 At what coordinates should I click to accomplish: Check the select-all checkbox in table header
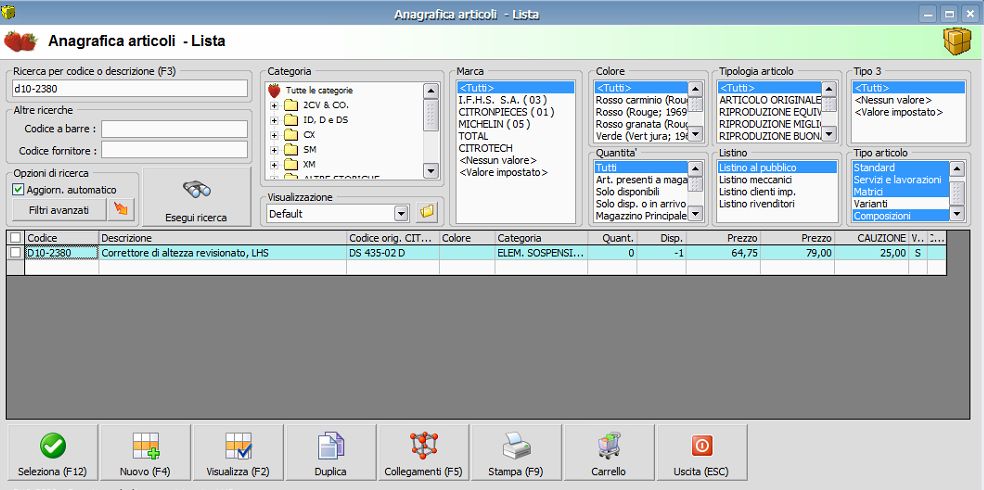pos(15,238)
